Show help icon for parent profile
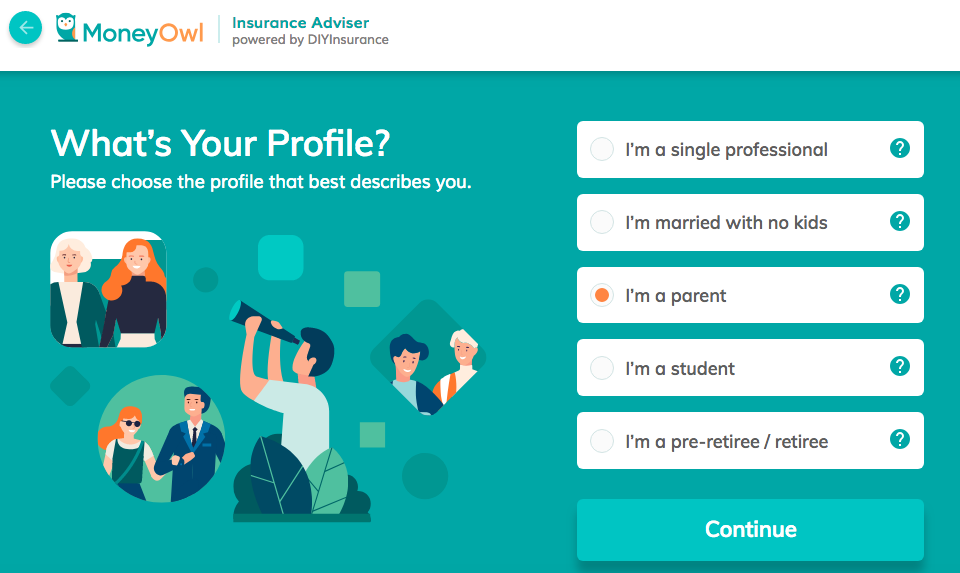The height and width of the screenshot is (573, 960). [900, 295]
